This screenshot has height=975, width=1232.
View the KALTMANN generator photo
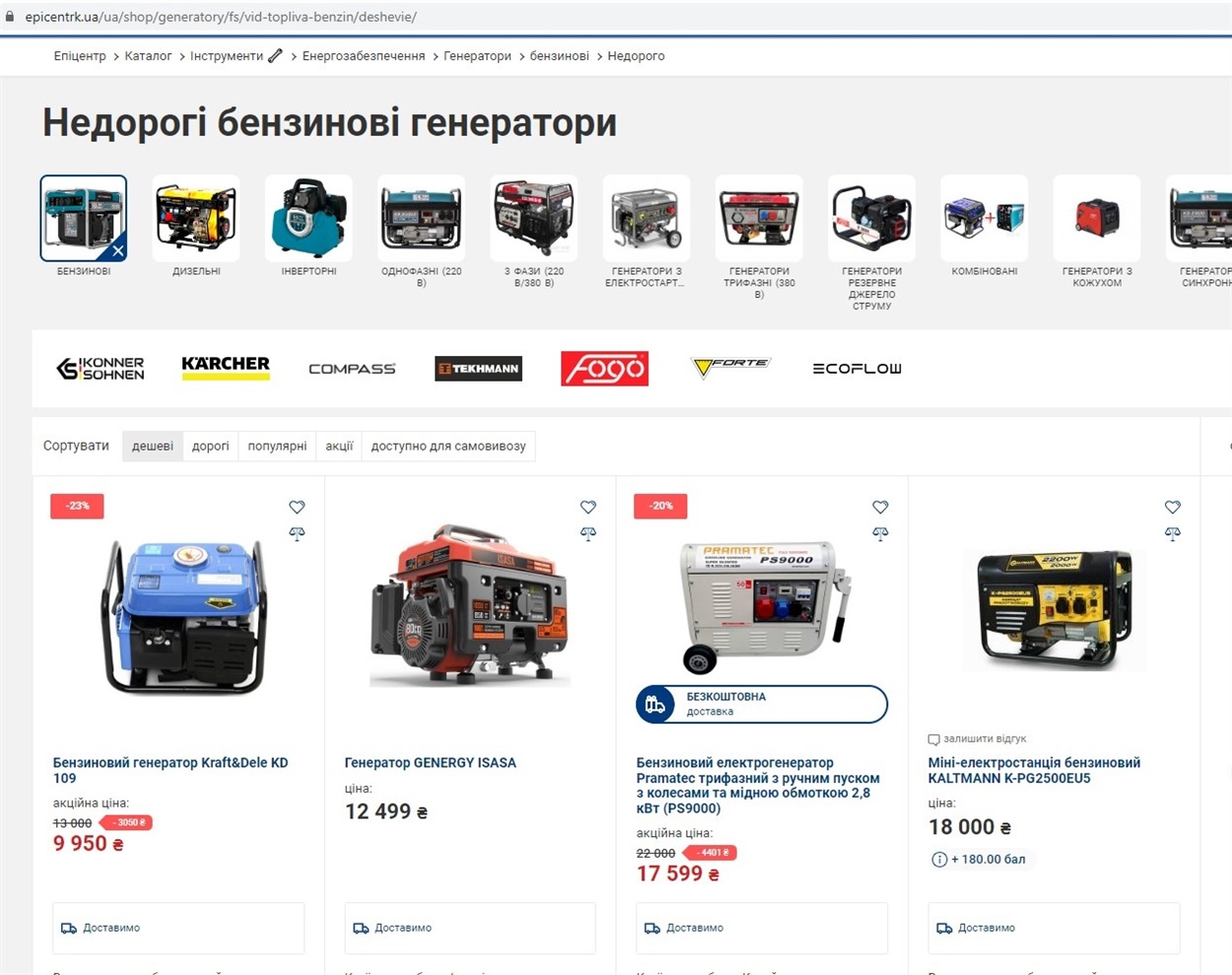1055,610
